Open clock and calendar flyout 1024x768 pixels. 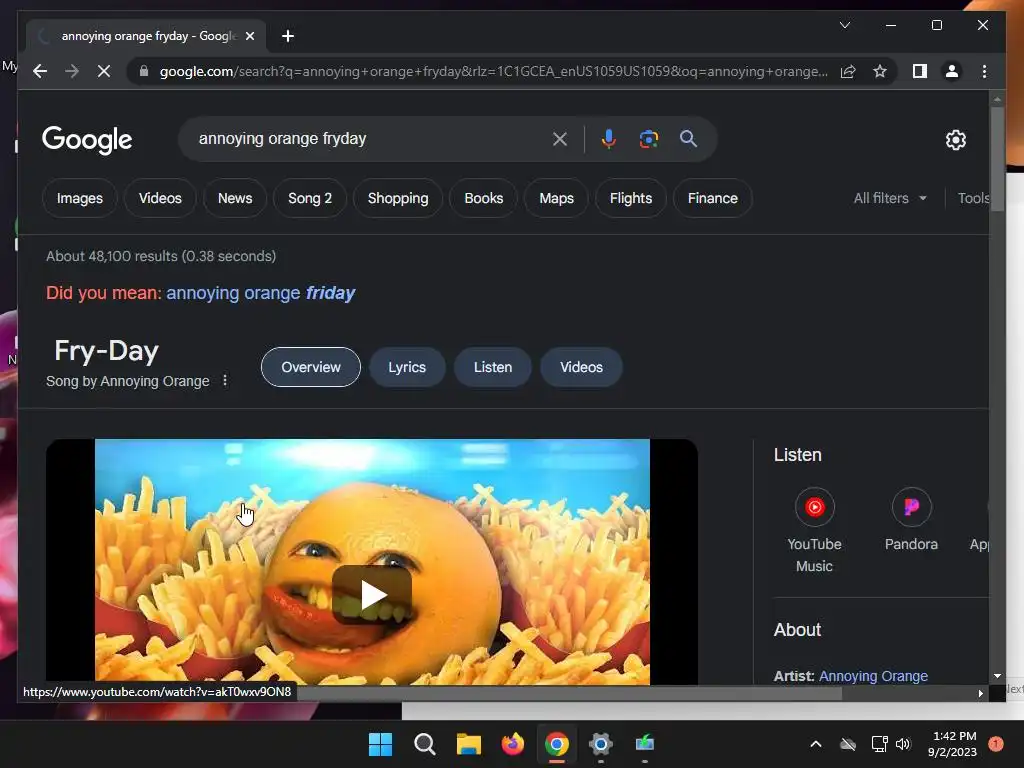tap(953, 744)
